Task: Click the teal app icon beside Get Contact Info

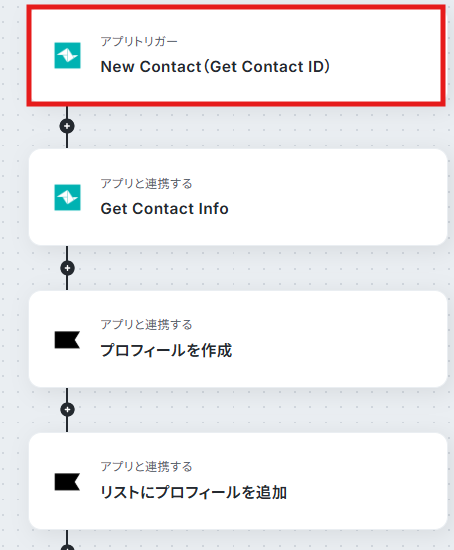Action: 67,197
